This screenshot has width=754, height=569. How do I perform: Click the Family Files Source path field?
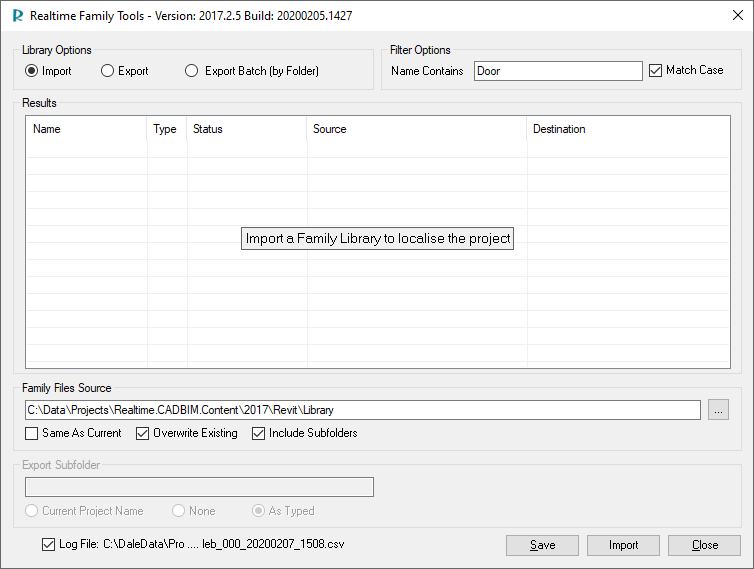tap(363, 410)
